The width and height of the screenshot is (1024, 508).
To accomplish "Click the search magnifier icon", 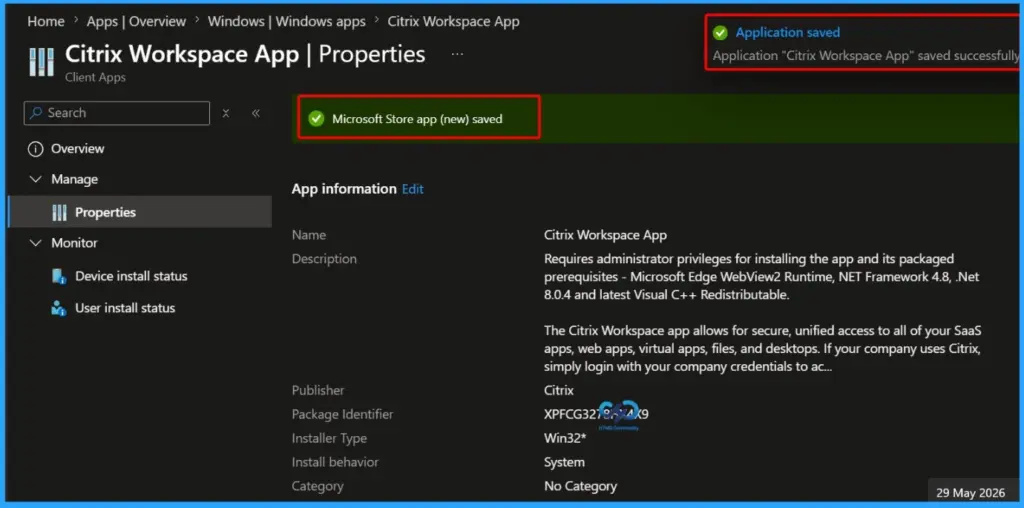I will coord(37,113).
